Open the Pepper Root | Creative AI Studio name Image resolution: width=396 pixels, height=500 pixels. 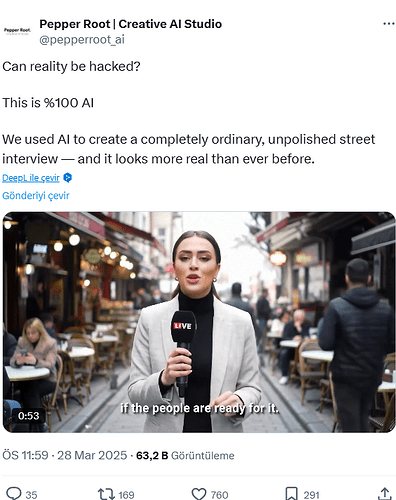[130, 24]
